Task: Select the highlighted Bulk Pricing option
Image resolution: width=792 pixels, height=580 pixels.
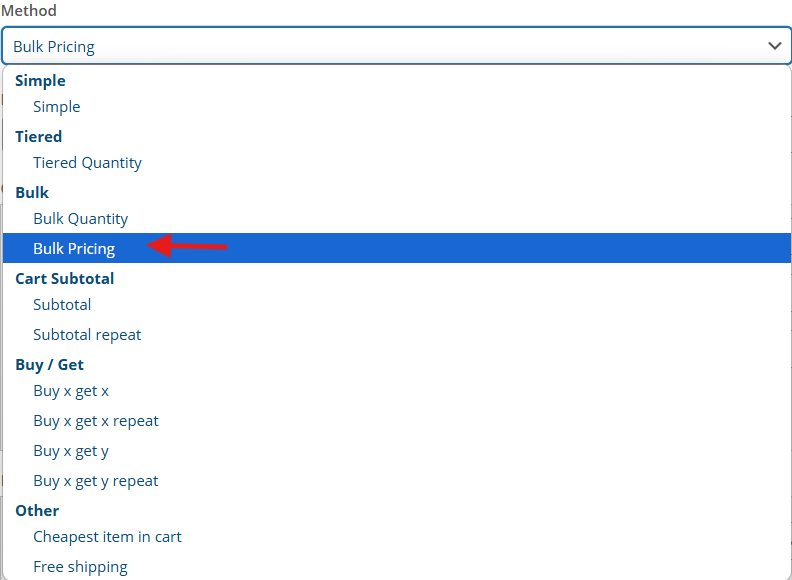Action: coord(397,248)
